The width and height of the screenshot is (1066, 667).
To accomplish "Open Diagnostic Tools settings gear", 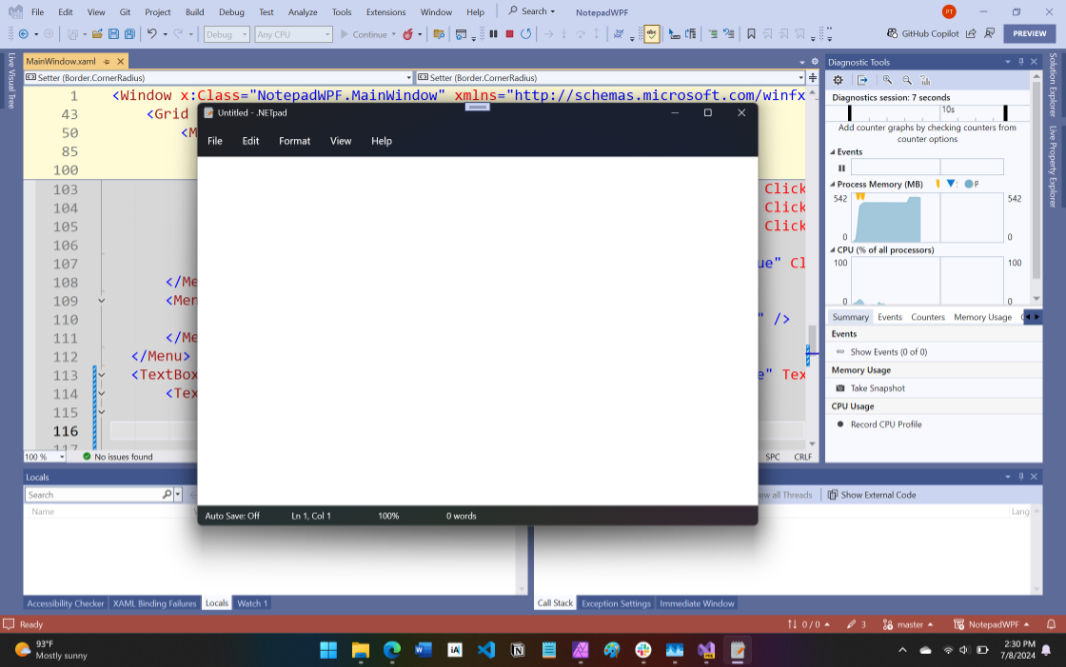I will 838,80.
